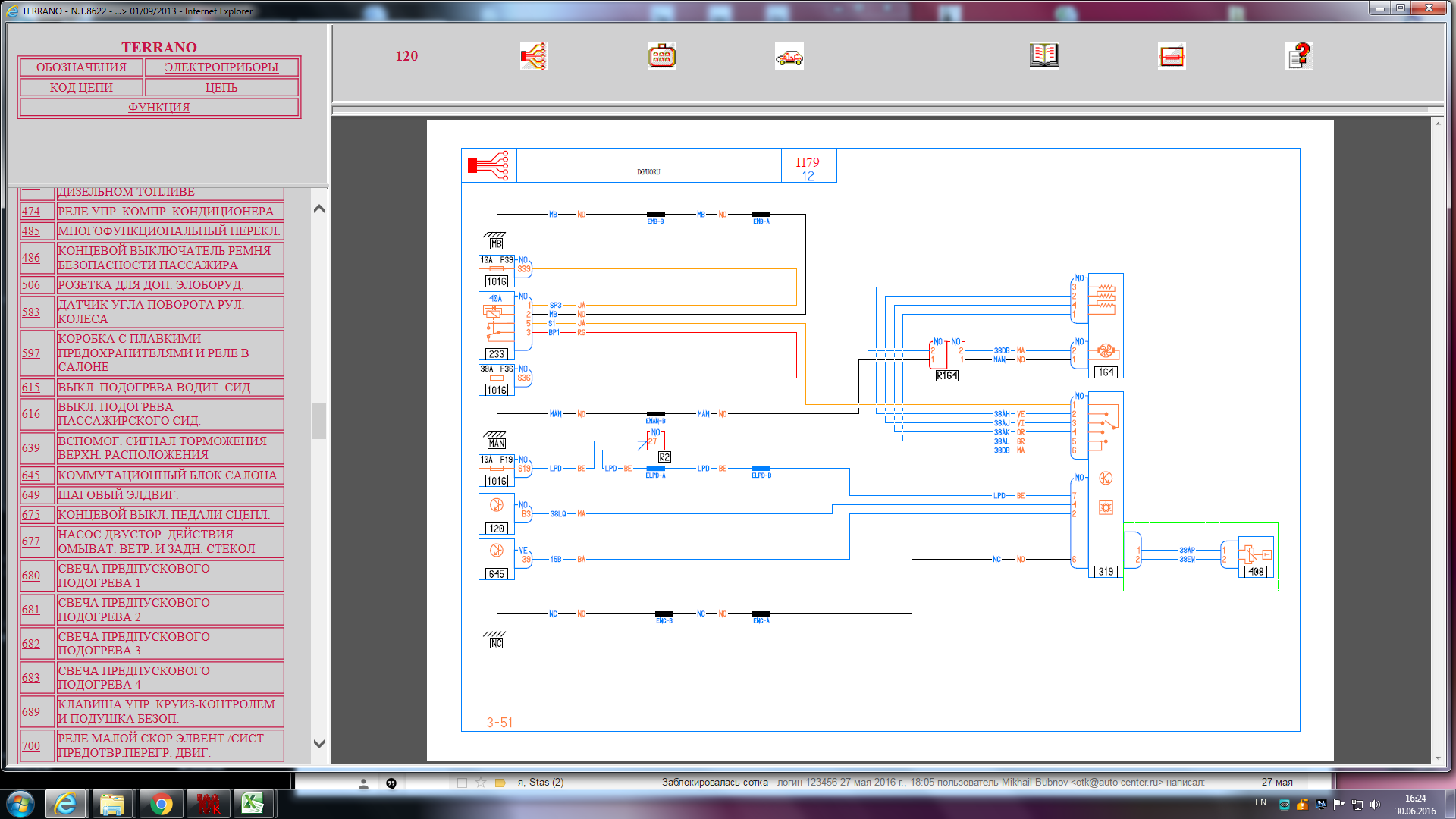Image resolution: width=1456 pixels, height=819 pixels.
Task: Open component code 486 link
Action: point(31,258)
